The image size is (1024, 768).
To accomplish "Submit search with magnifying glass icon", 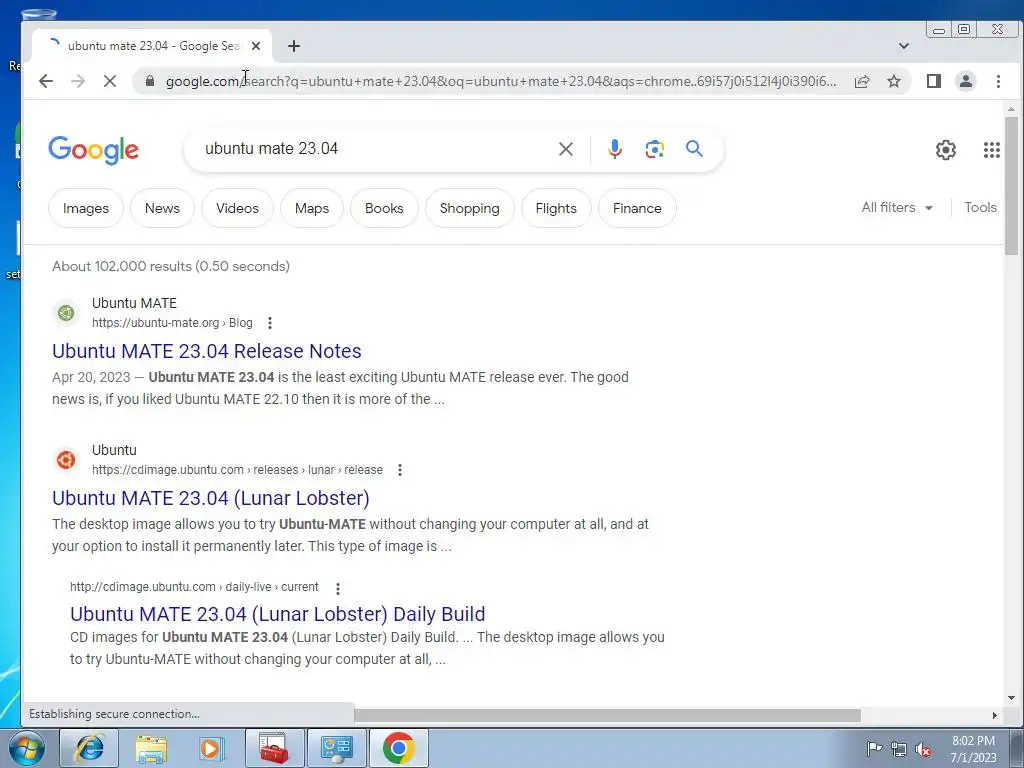I will (694, 149).
